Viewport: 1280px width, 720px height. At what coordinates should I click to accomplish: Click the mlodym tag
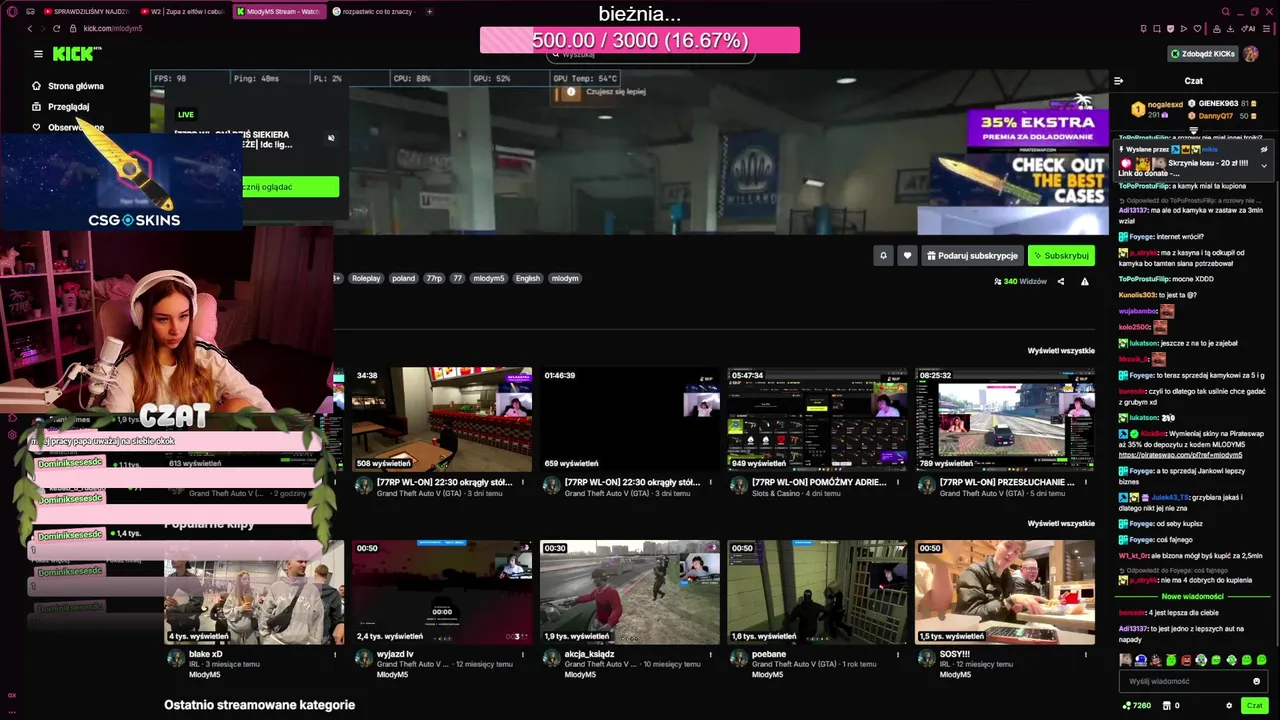[x=565, y=279]
